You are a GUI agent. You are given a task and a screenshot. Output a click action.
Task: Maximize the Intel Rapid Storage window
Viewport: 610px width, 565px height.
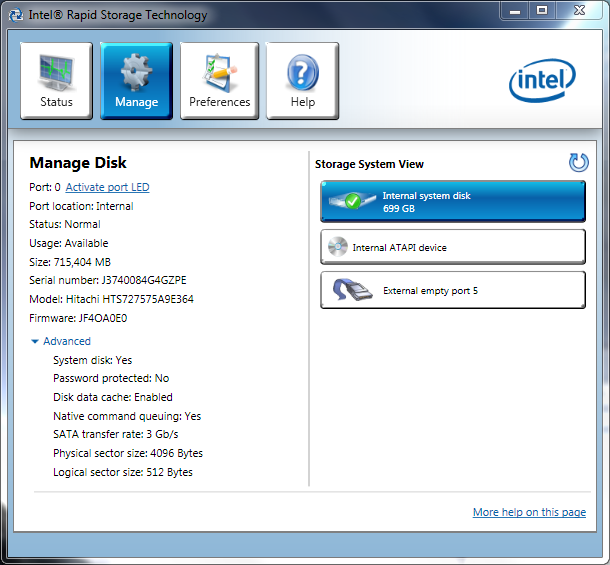coord(542,11)
